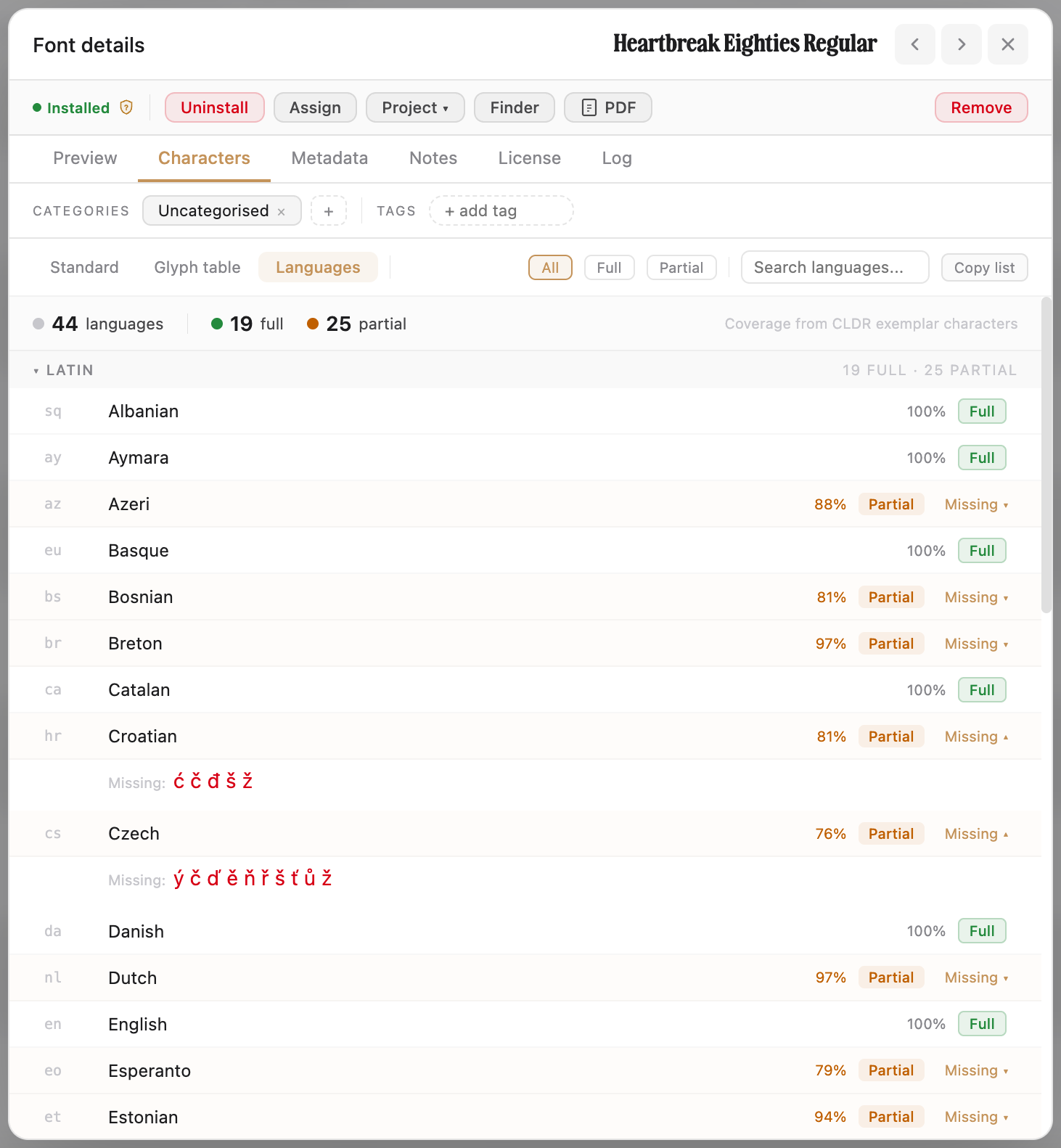Click the Copy list button
1061x1148 pixels.
[984, 267]
